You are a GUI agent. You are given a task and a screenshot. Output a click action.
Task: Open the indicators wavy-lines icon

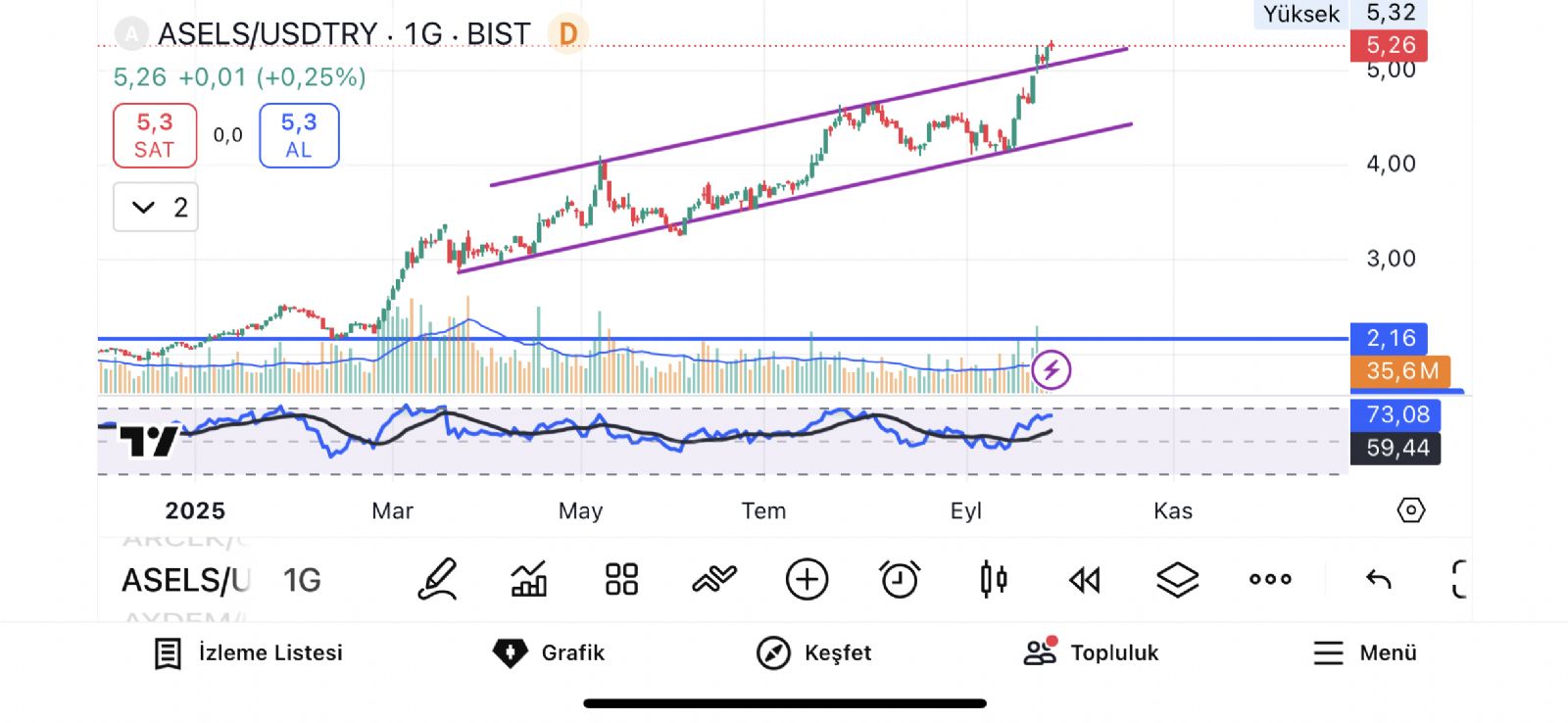pos(714,579)
